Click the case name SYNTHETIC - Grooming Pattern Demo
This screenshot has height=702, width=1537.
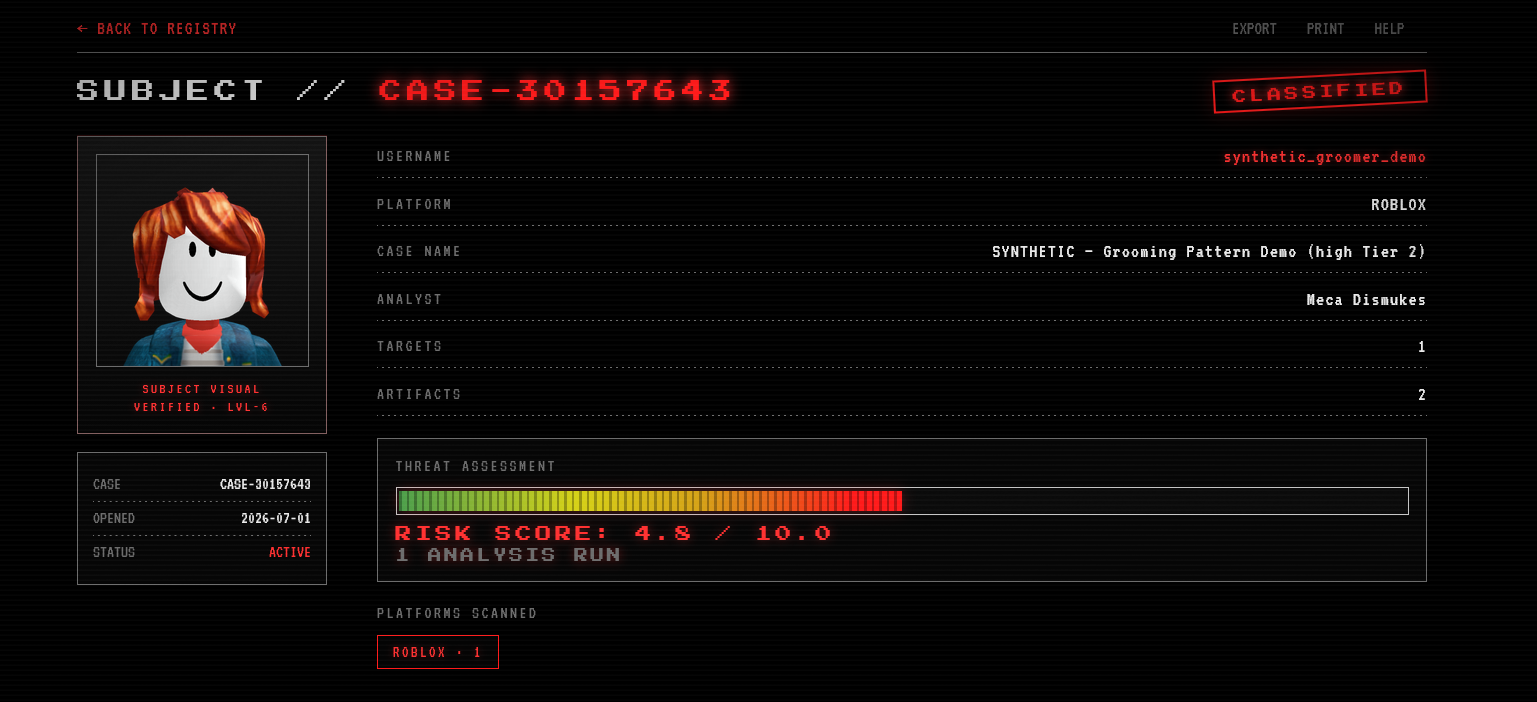pos(1209,252)
